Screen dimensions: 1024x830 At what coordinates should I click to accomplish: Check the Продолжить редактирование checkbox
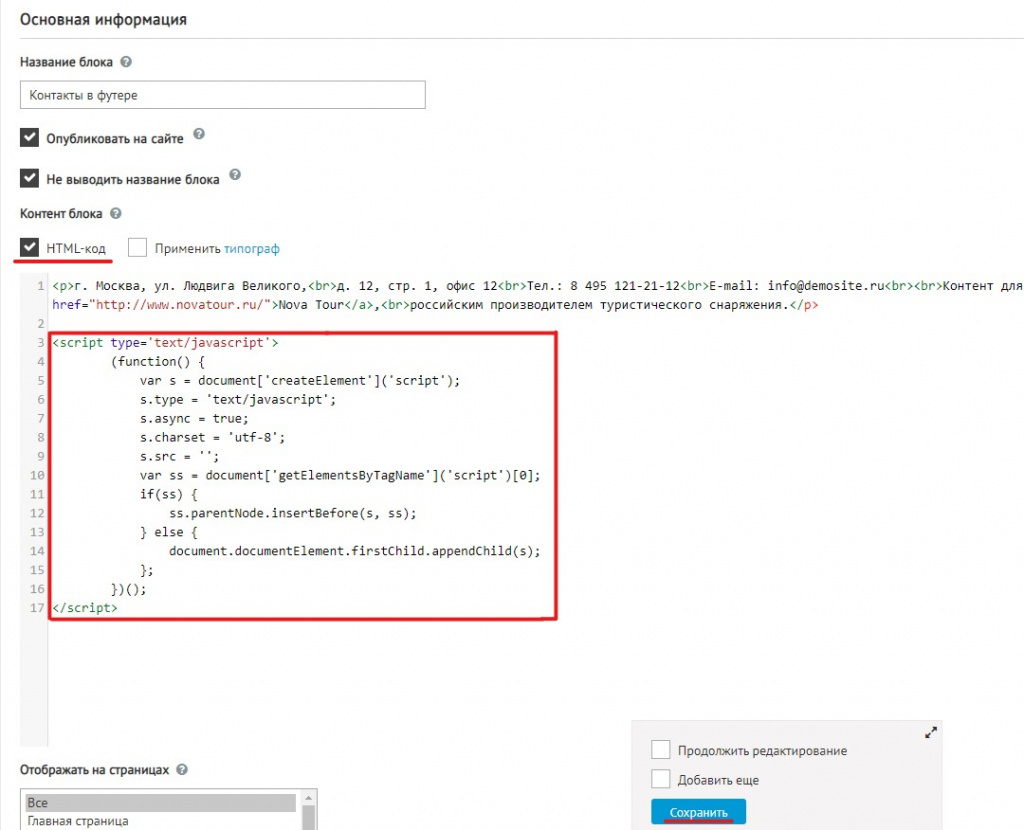(660, 750)
